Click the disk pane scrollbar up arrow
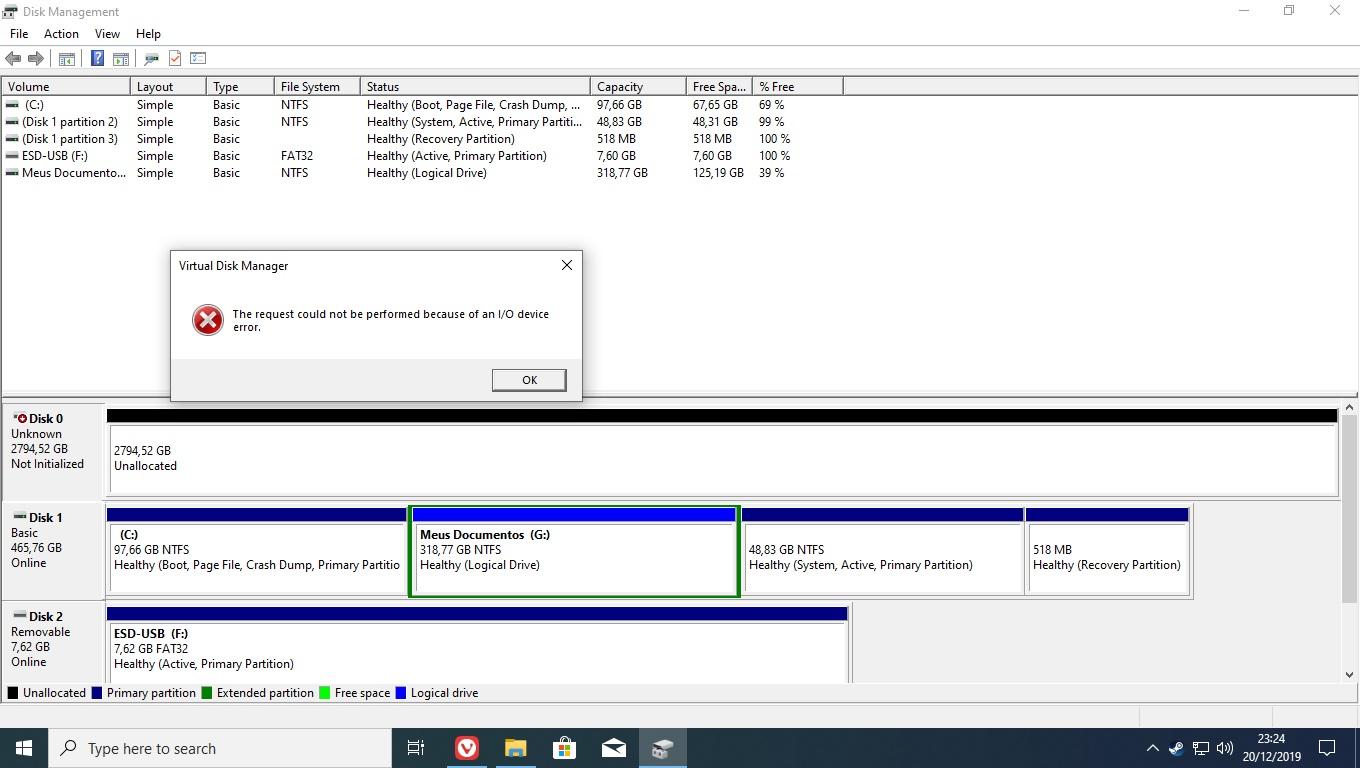 [1349, 407]
